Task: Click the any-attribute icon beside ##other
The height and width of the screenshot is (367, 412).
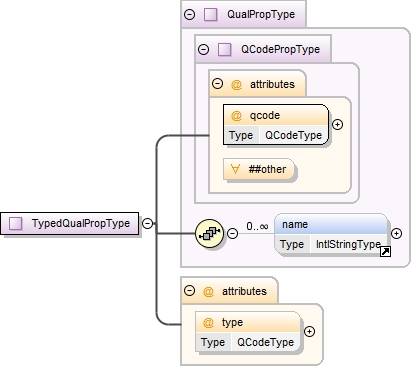Action: click(x=235, y=169)
